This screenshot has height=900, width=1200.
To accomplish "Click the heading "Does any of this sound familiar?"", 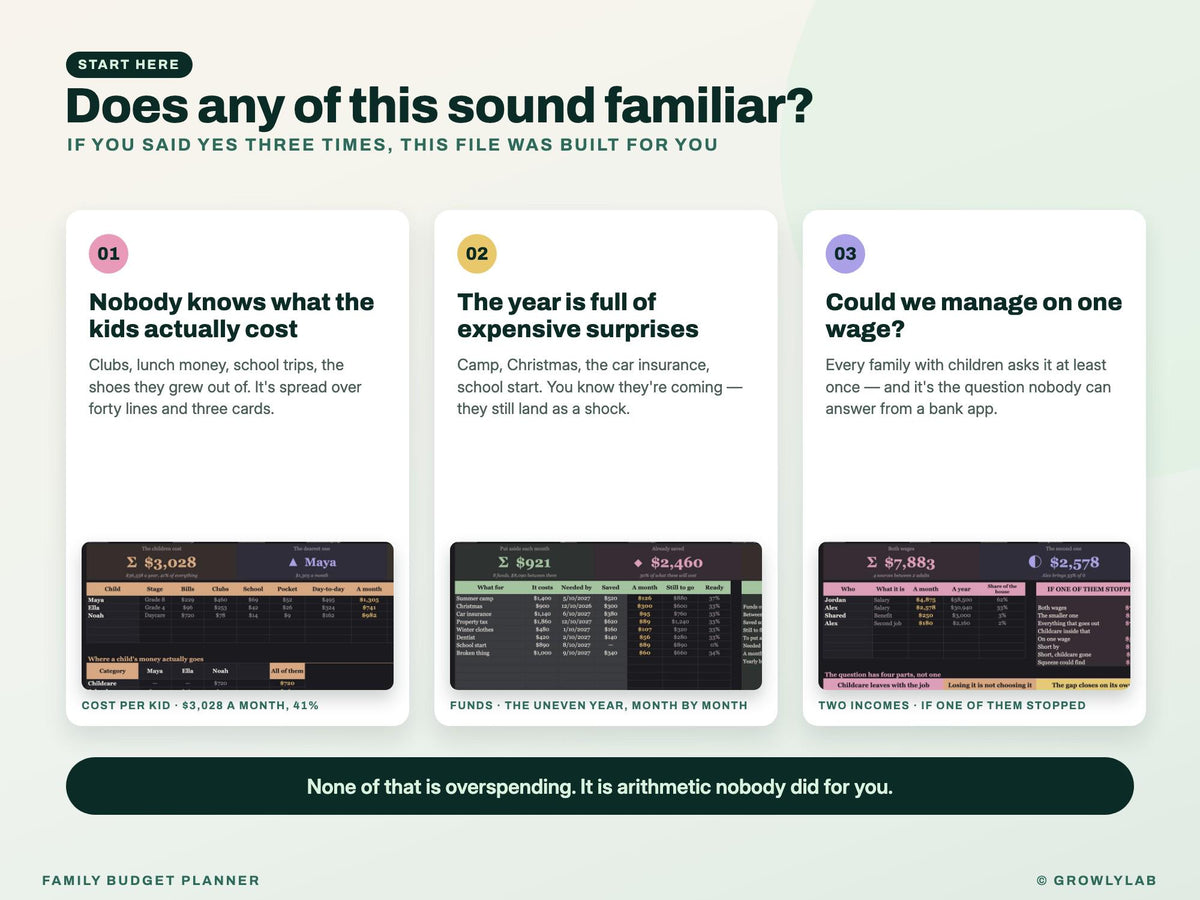I will coord(439,106).
